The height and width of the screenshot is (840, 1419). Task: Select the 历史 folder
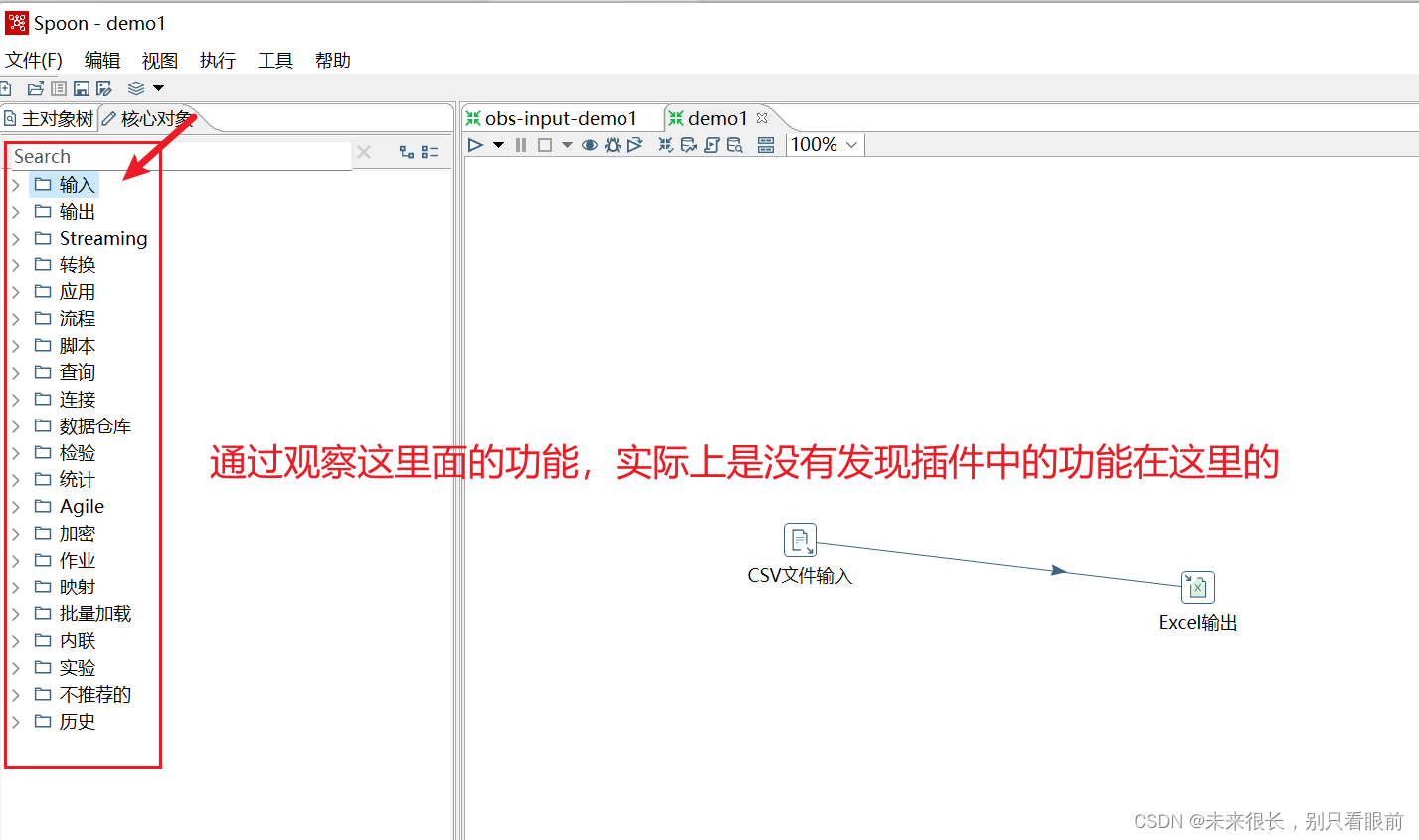[65, 722]
